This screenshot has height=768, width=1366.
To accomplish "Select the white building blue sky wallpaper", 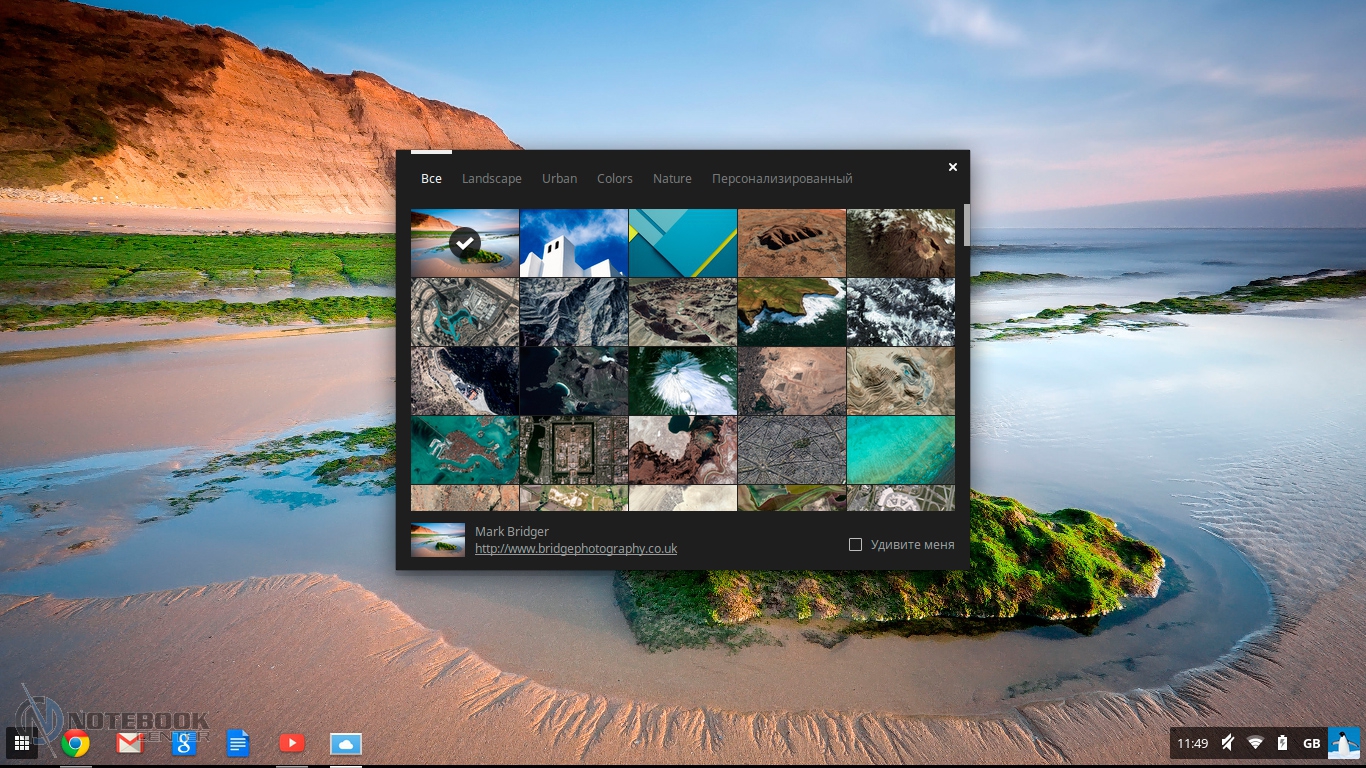I will coord(573,243).
